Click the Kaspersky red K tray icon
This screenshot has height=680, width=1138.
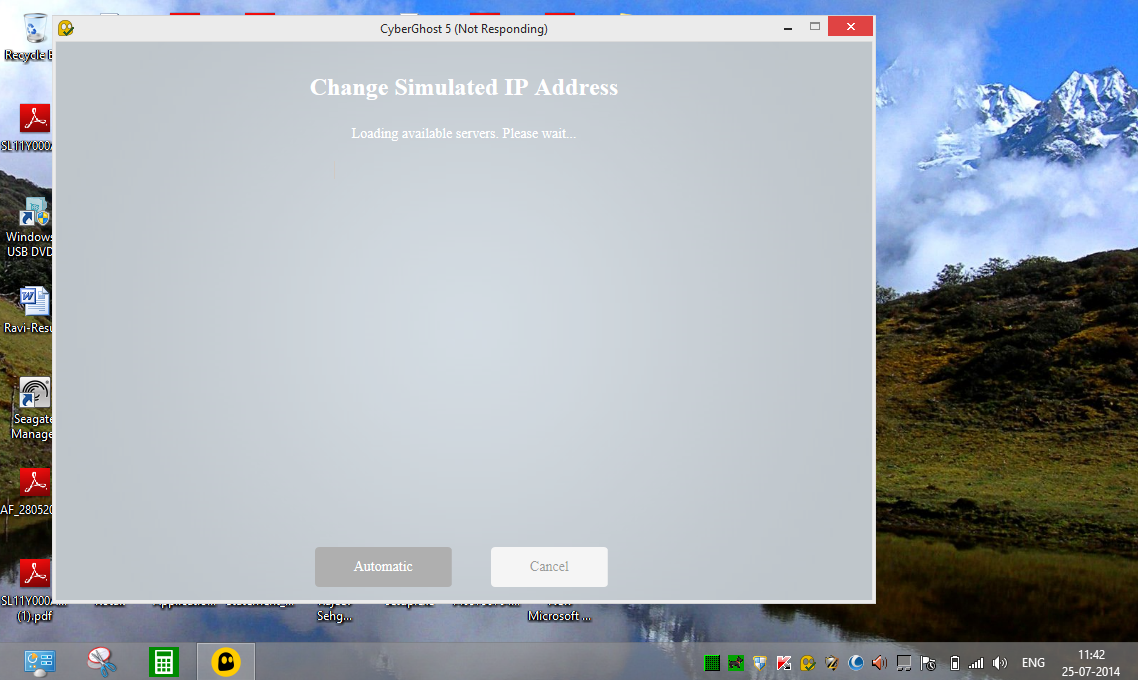tap(784, 663)
